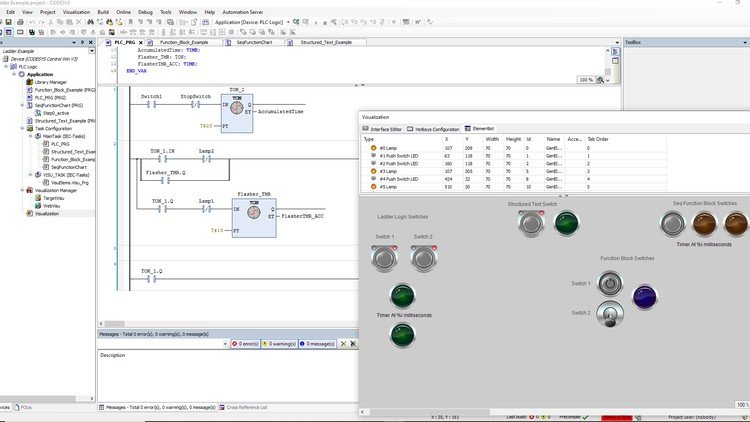
Task: Toggle the Structured Text Switch push button
Action: pyautogui.click(x=531, y=223)
